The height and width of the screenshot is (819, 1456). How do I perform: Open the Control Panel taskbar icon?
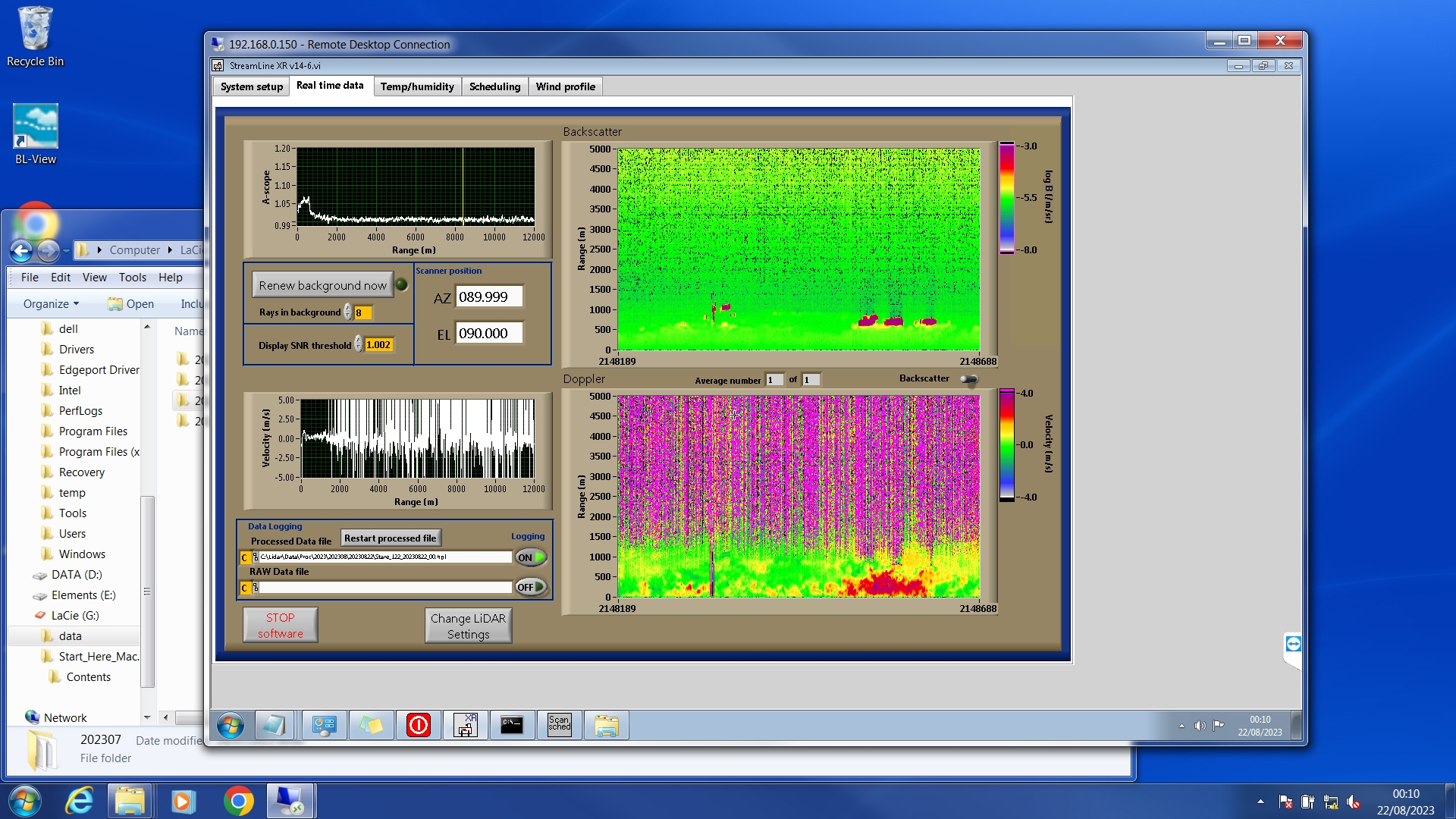click(x=325, y=726)
